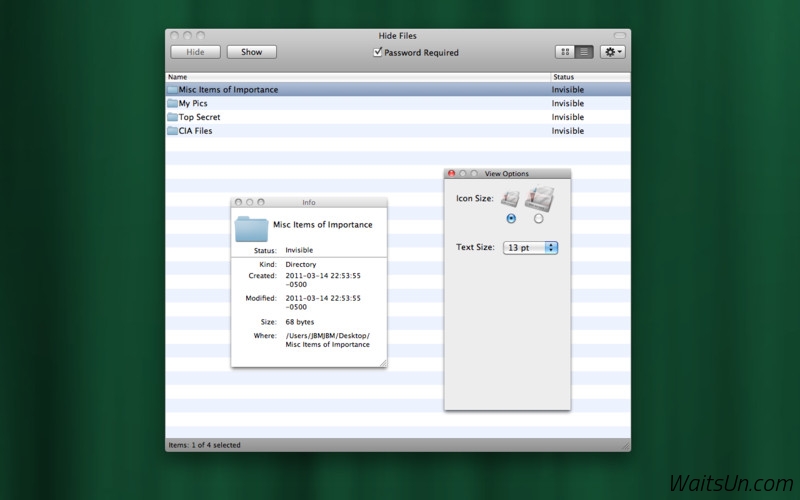Switch to icon grid view
Viewport: 800px width, 500px height.
click(x=565, y=52)
